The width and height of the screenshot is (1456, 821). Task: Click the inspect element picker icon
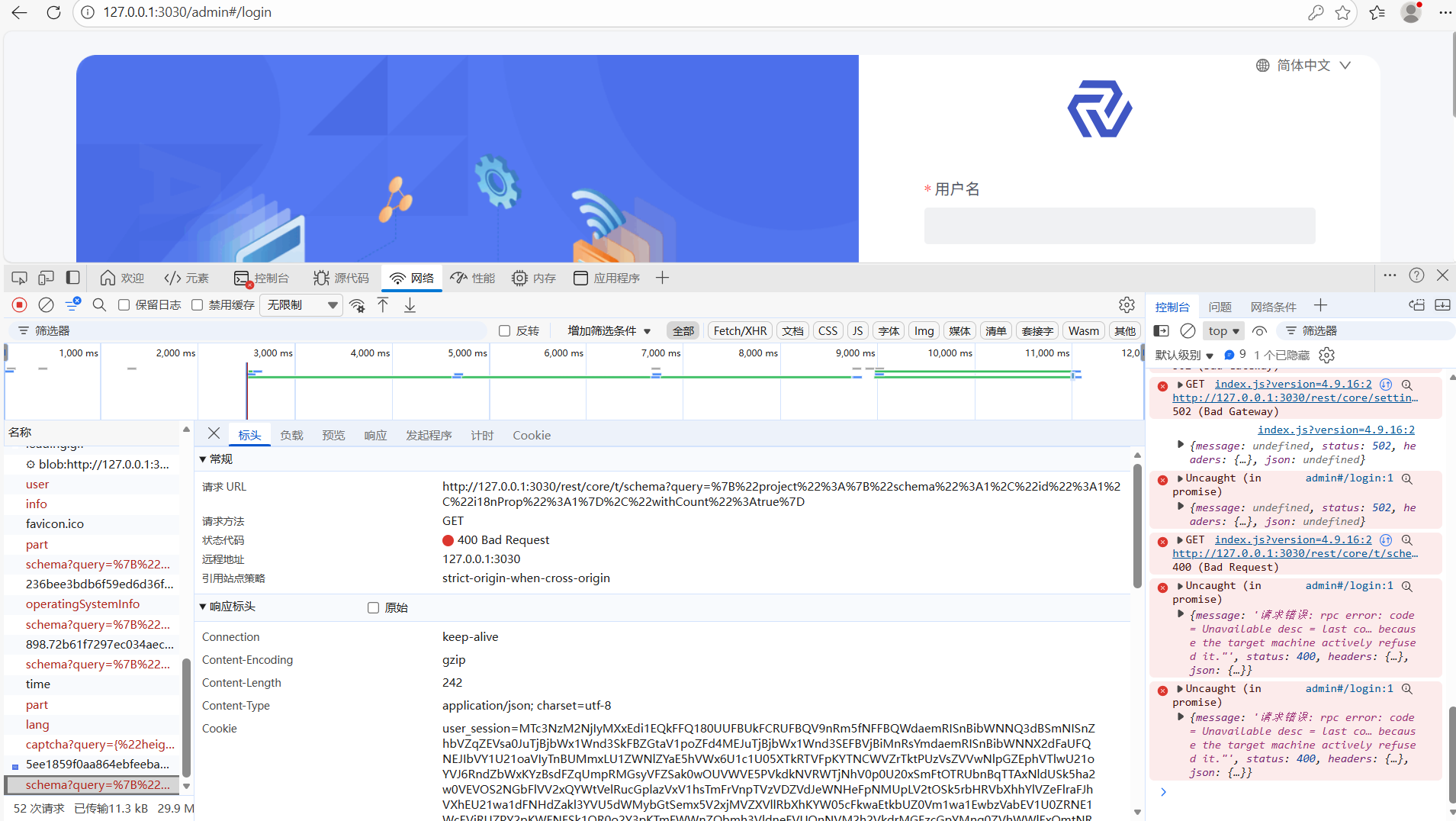[x=19, y=278]
